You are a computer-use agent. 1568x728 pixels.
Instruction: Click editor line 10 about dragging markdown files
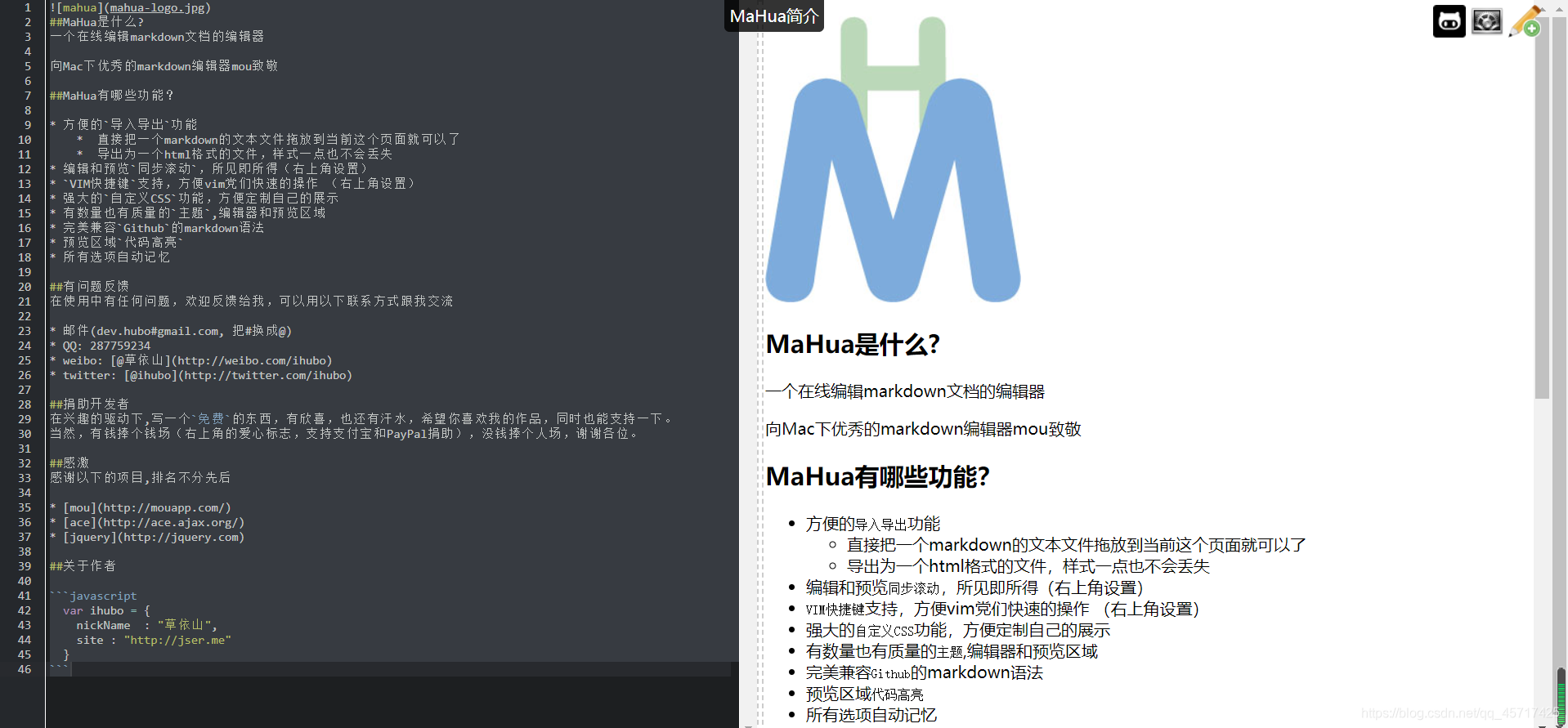[268, 140]
